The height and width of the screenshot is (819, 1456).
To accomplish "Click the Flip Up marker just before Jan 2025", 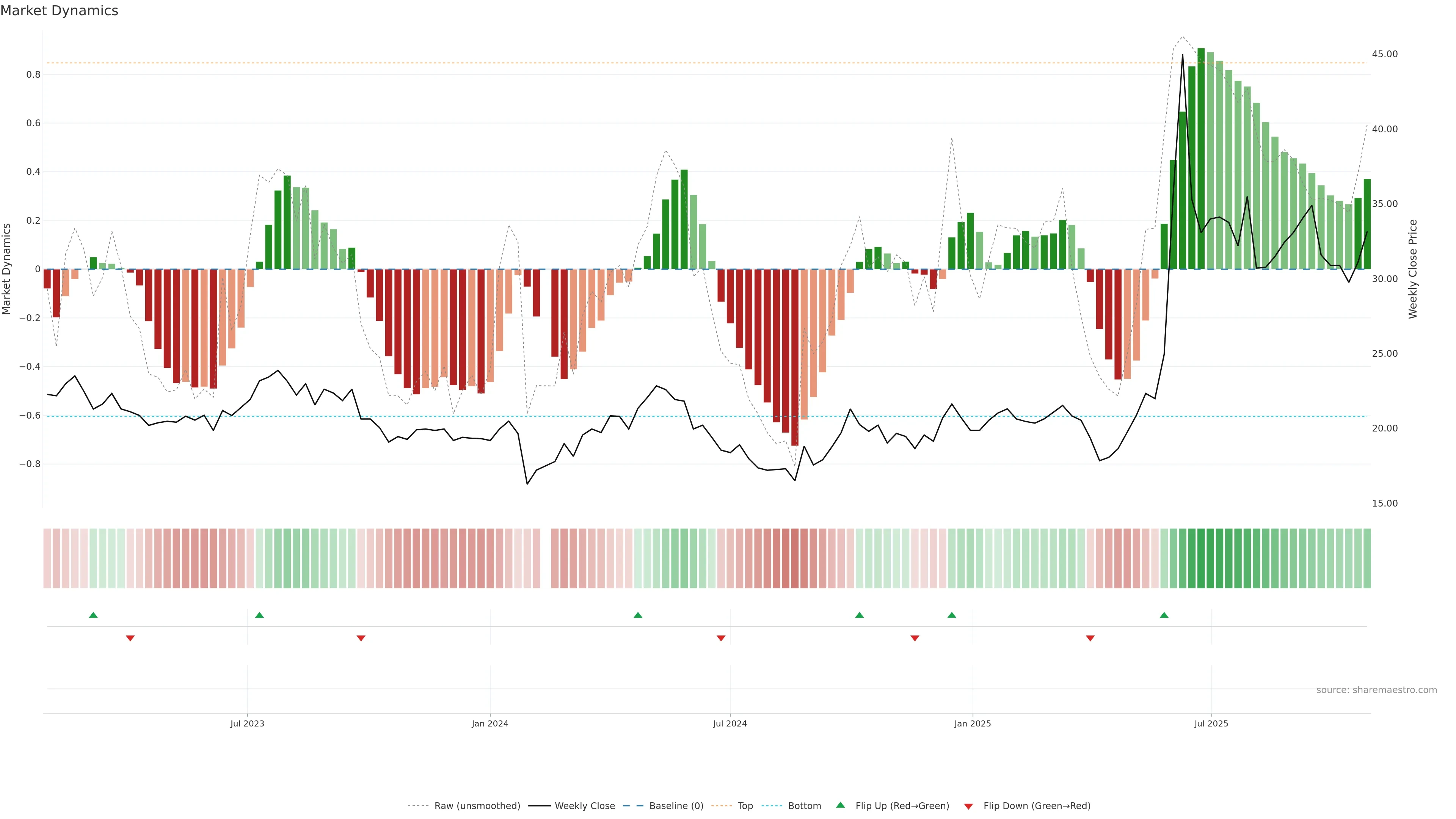I will [x=952, y=615].
